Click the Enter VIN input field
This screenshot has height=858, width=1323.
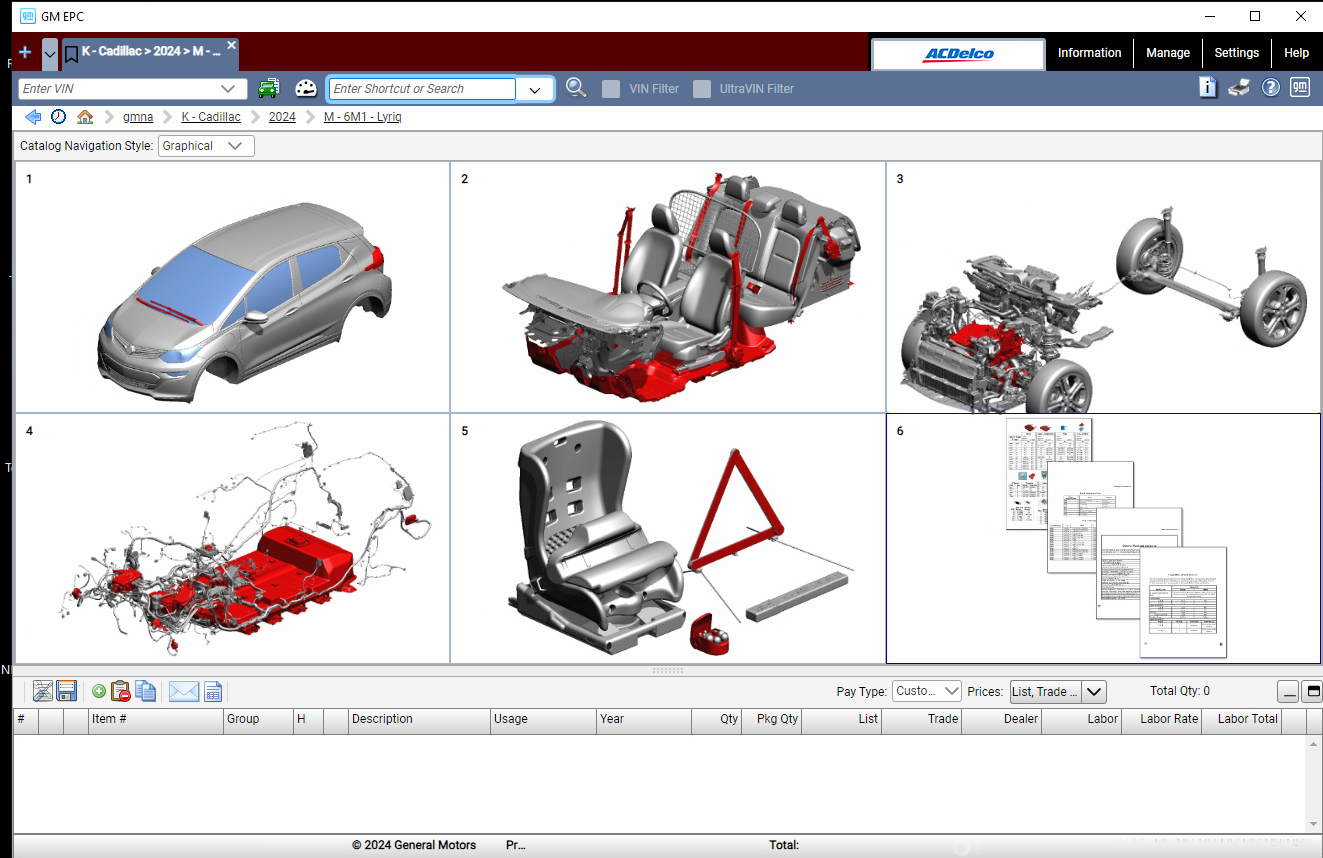pyautogui.click(x=120, y=89)
